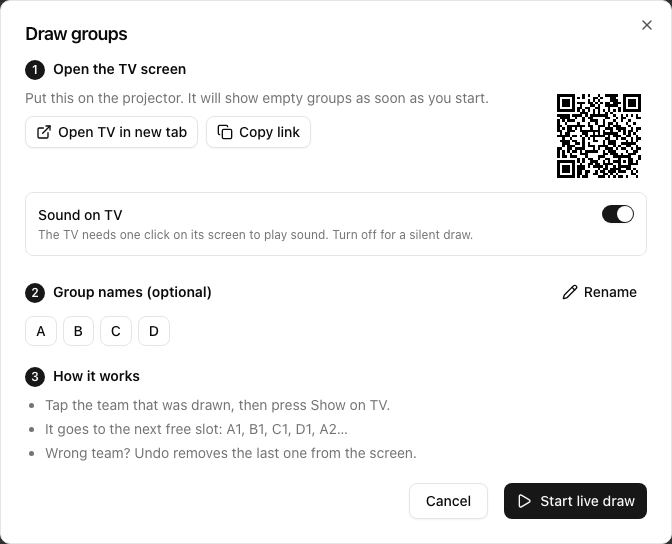Select group chip B

point(78,331)
